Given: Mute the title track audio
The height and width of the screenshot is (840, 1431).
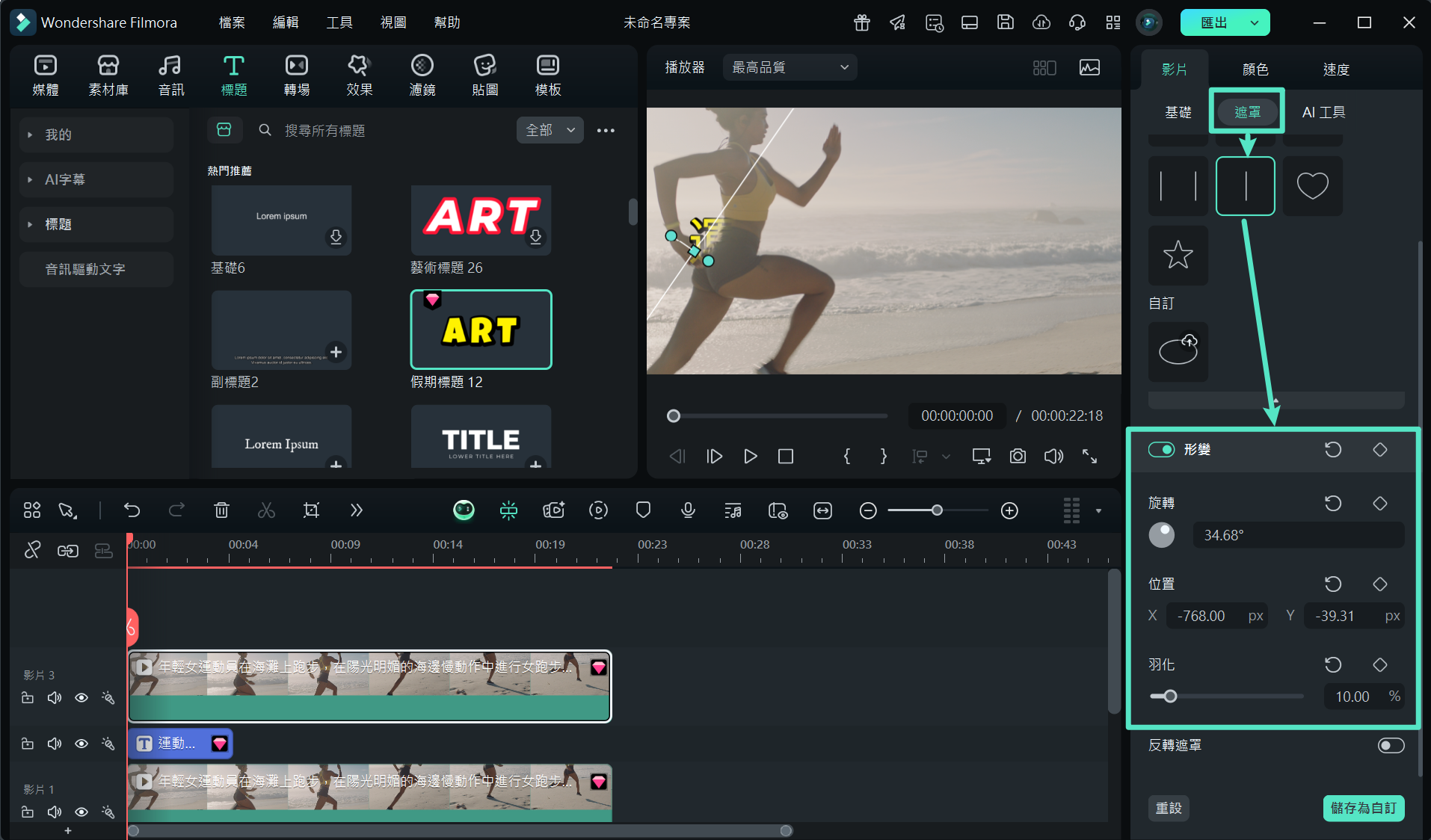Looking at the screenshot, I should [55, 744].
